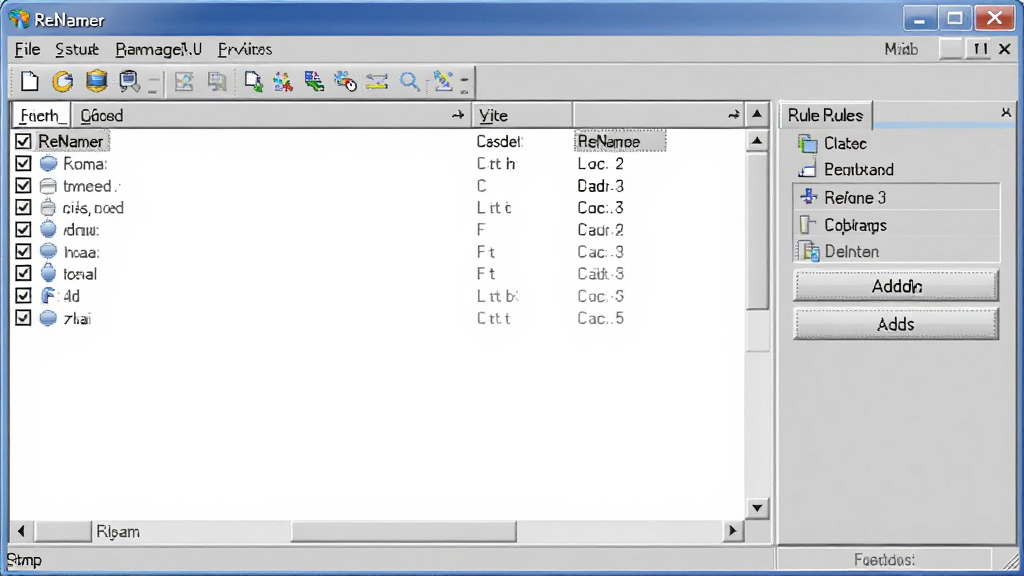Click the file list scroll down arrow
Image resolution: width=1024 pixels, height=576 pixels.
(757, 508)
